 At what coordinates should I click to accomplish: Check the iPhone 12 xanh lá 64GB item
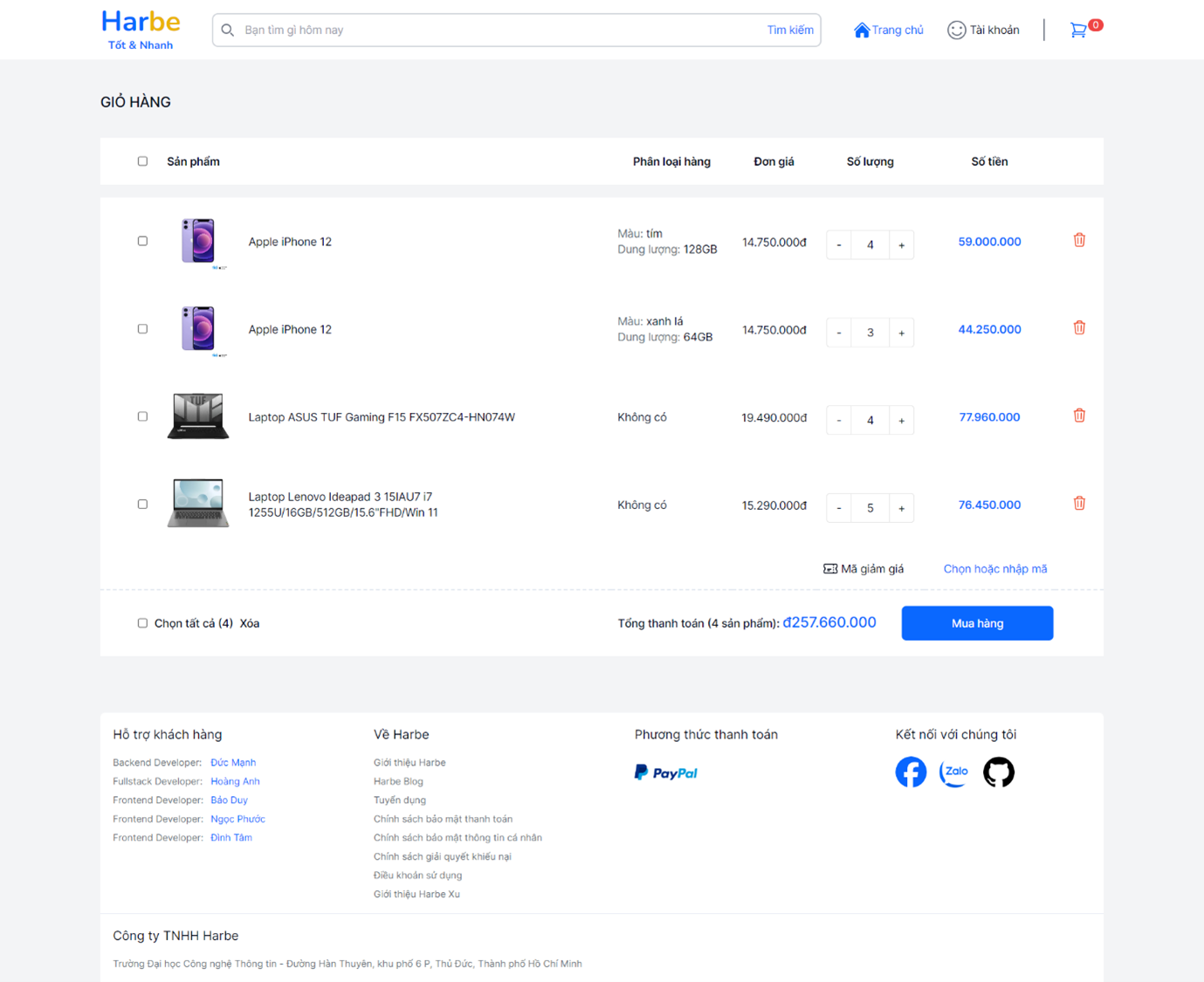(142, 329)
